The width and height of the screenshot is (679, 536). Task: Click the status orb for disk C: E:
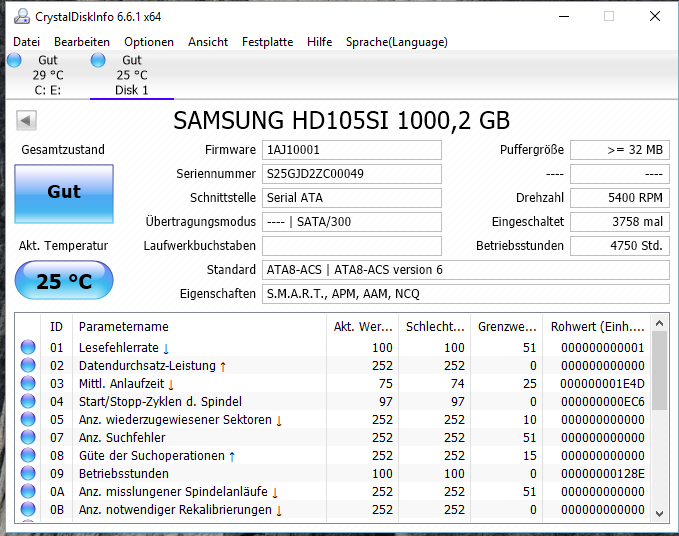pos(14,61)
